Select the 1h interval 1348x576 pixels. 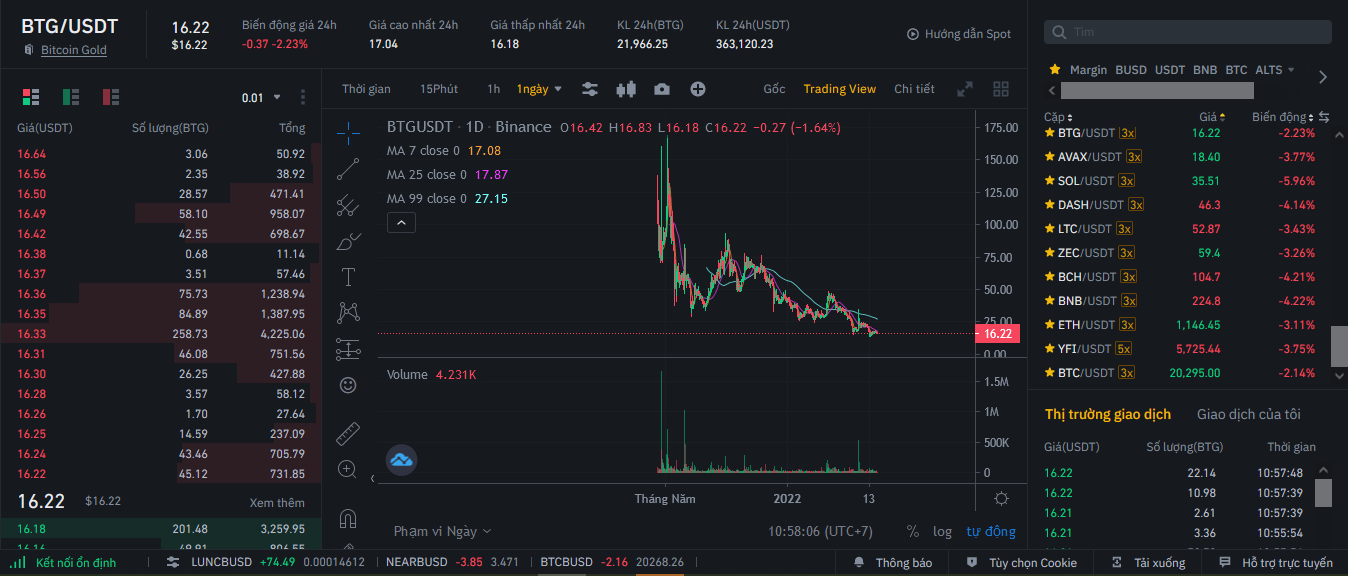pos(494,89)
